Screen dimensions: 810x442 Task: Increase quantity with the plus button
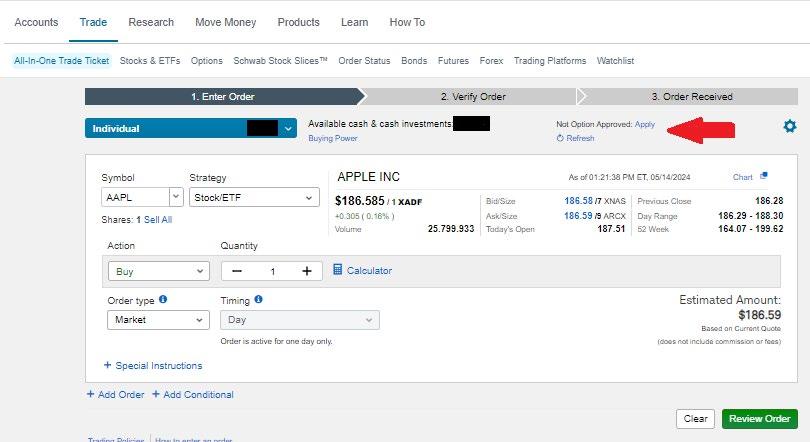307,271
